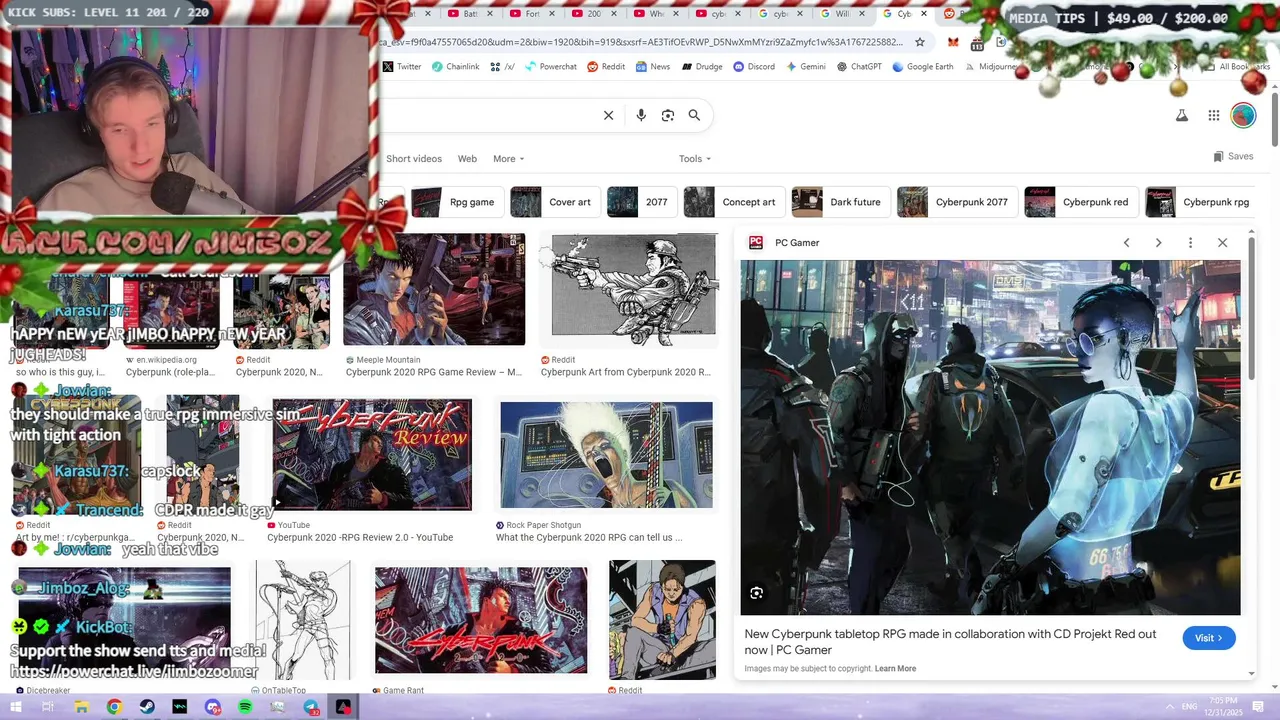Image resolution: width=1280 pixels, height=720 pixels.
Task: Open the ChatGPT bookmark
Action: pos(859,67)
